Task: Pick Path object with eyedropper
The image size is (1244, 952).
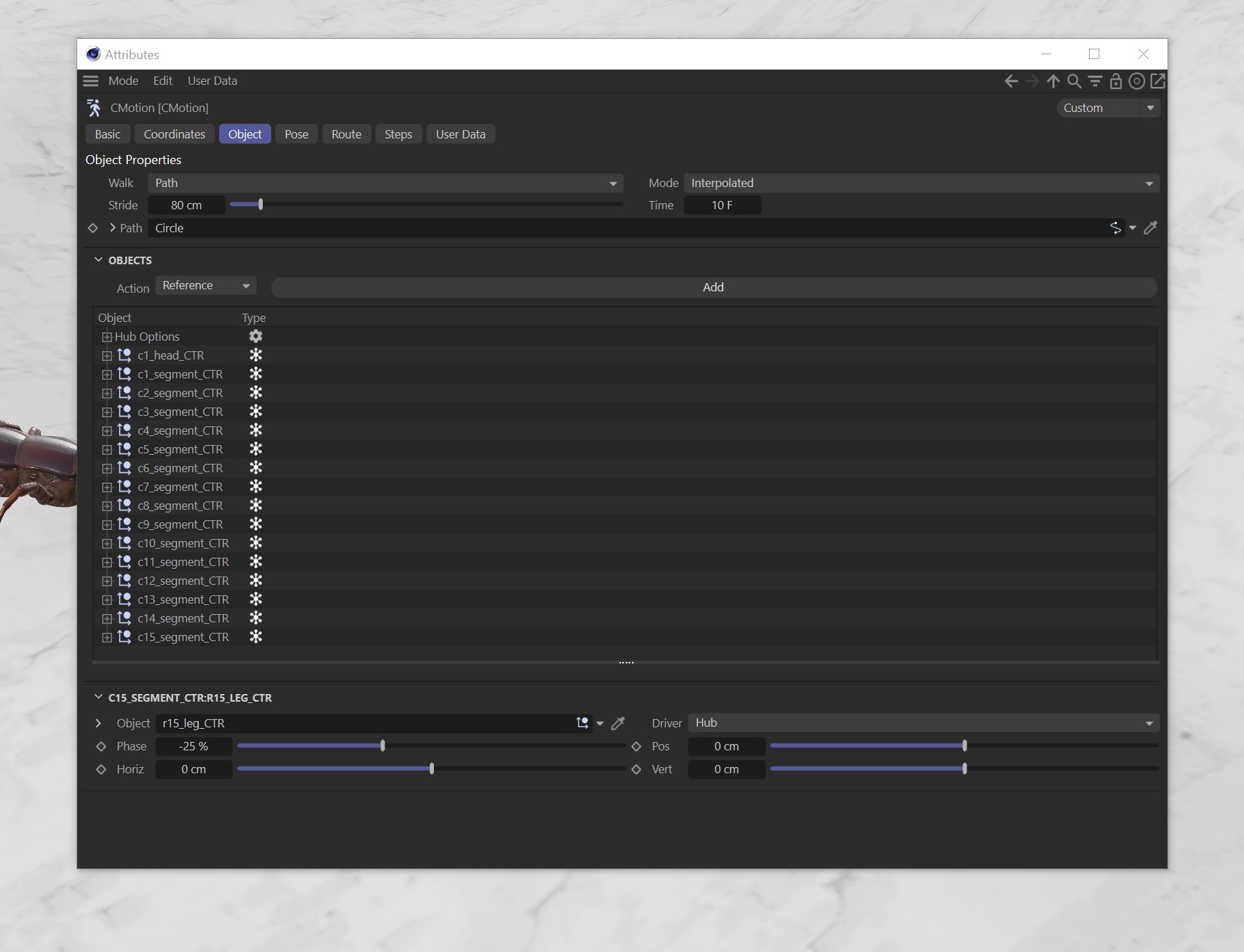Action: coord(1151,227)
